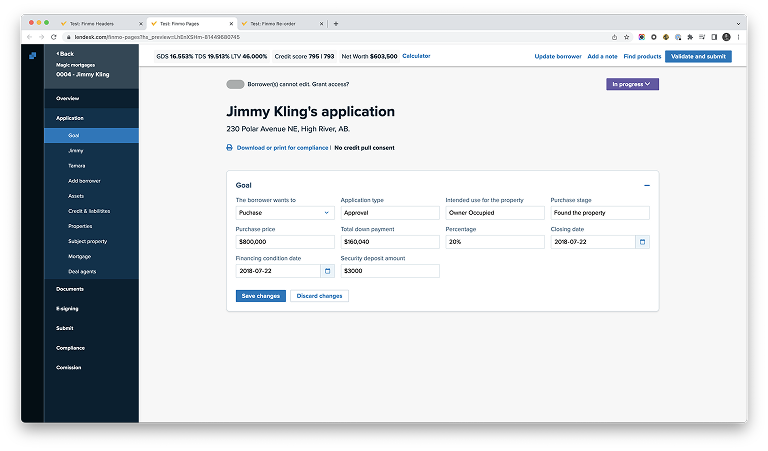Close the Test: Finmo Headers tab
The width and height of the screenshot is (768, 451).
pos(141,24)
